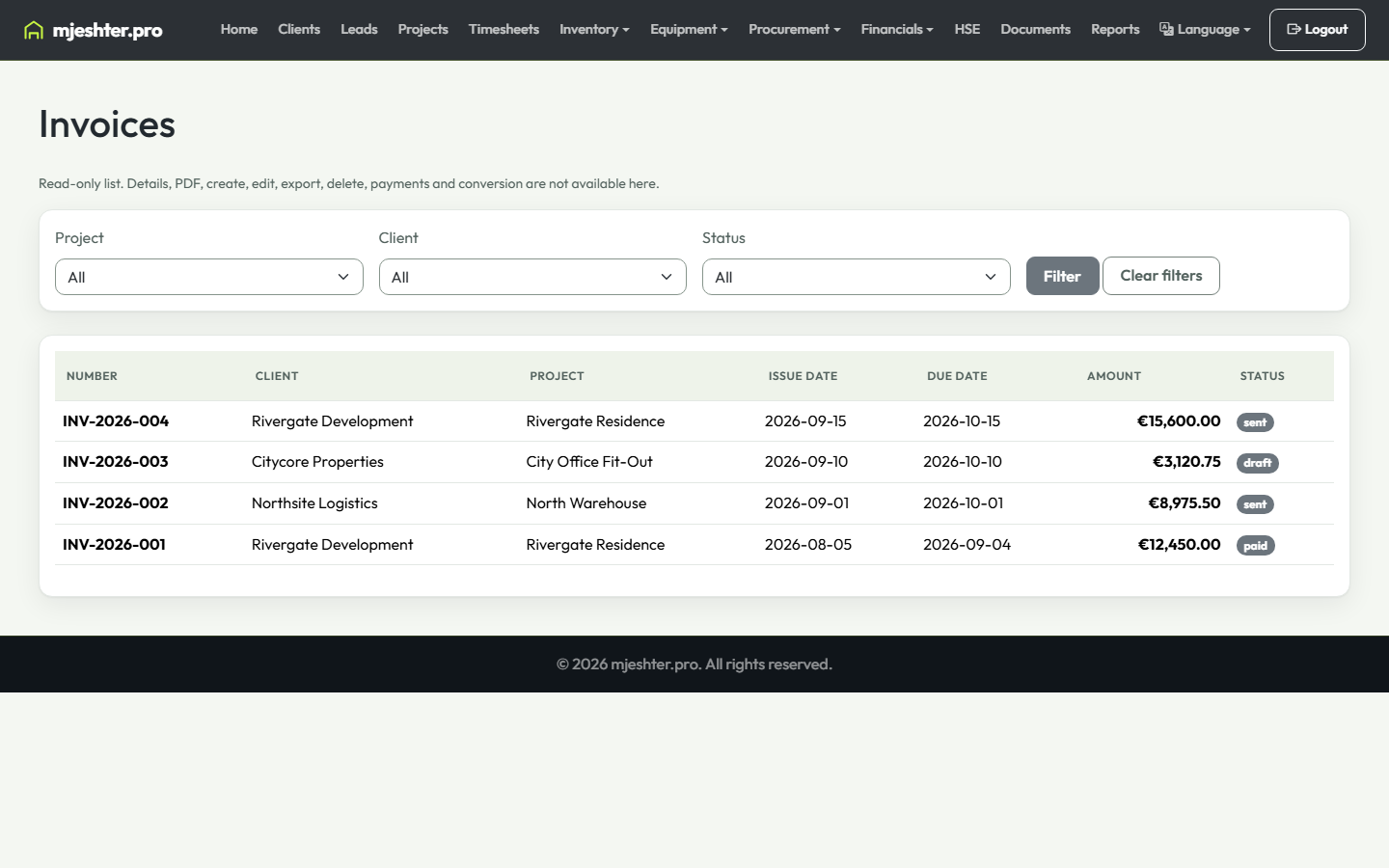Click the AMOUNT column header
1389x868 pixels.
[x=1114, y=376]
